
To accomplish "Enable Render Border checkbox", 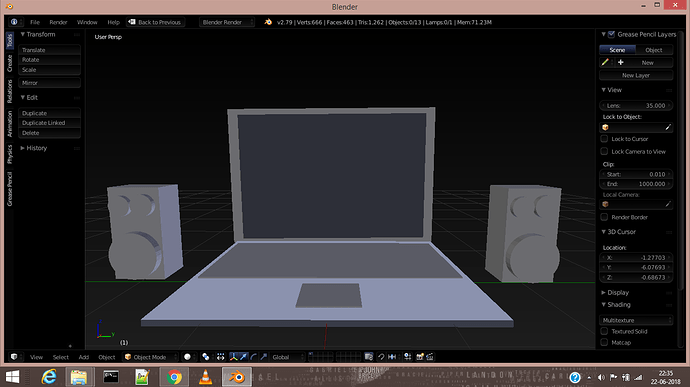I will point(605,217).
